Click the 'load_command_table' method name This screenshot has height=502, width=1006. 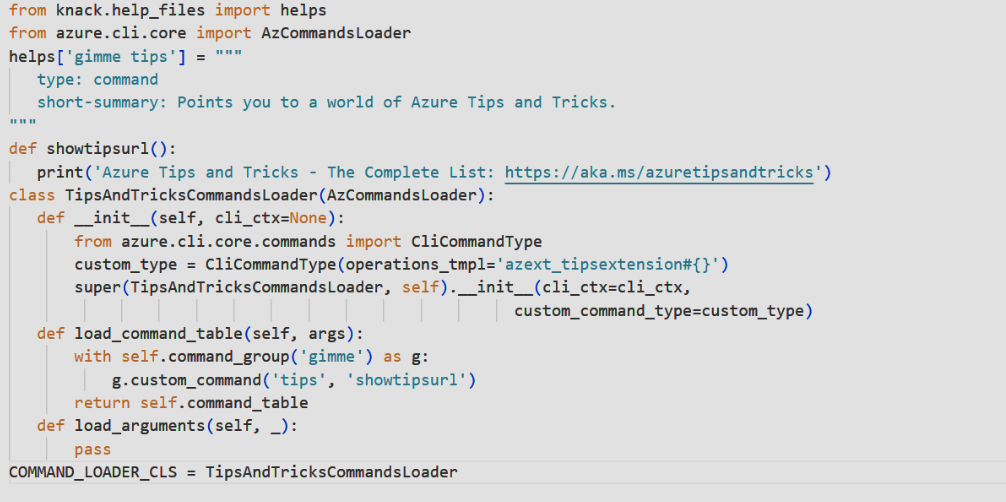(x=158, y=334)
